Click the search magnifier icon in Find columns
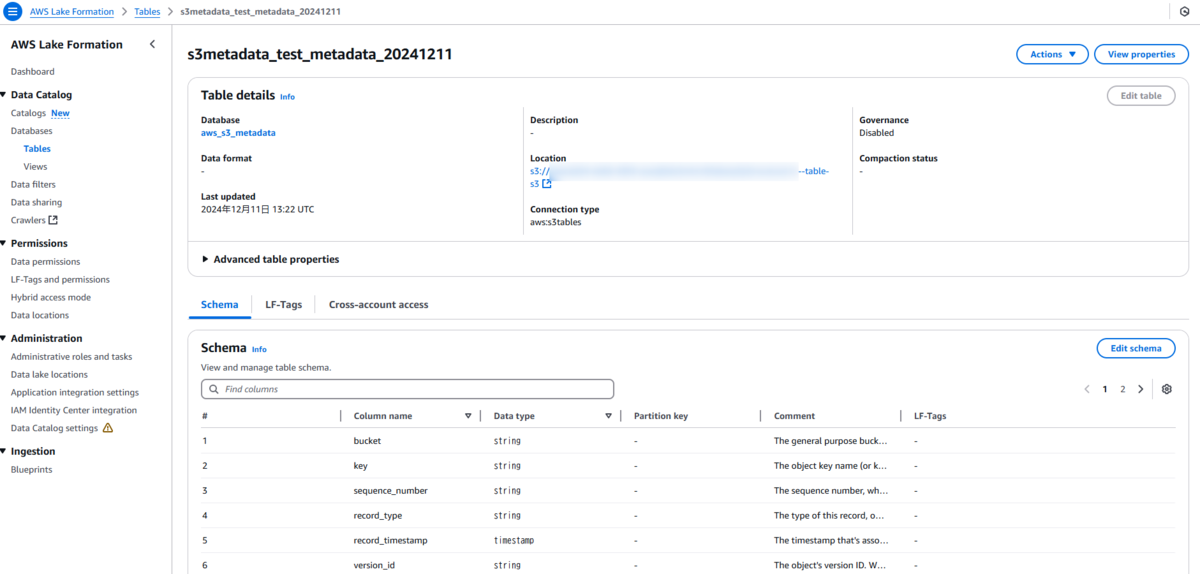This screenshot has width=1200, height=574. [x=213, y=389]
